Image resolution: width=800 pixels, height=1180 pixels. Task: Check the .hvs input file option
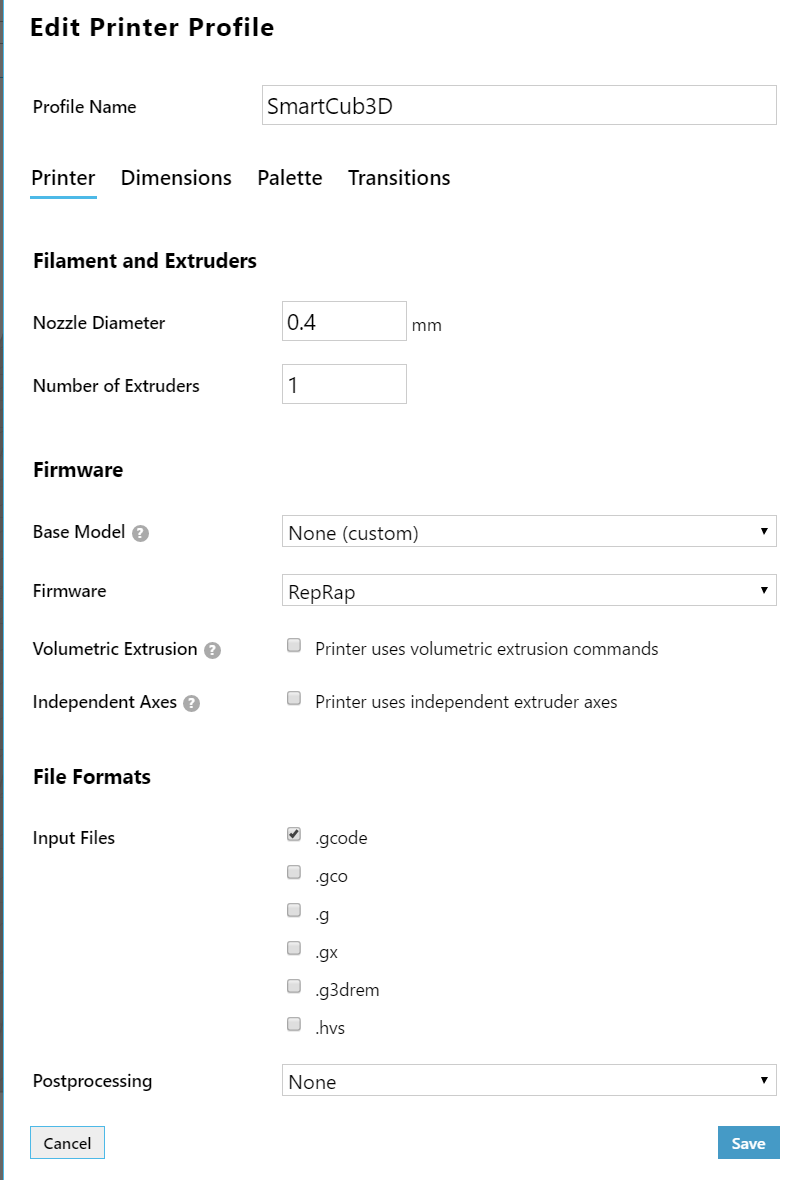[x=294, y=1023]
